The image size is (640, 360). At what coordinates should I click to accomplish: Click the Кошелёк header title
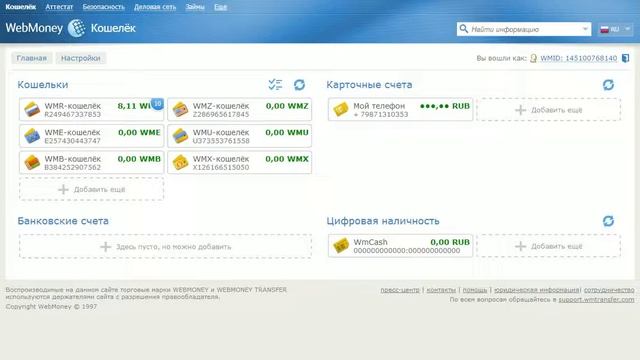click(x=113, y=28)
